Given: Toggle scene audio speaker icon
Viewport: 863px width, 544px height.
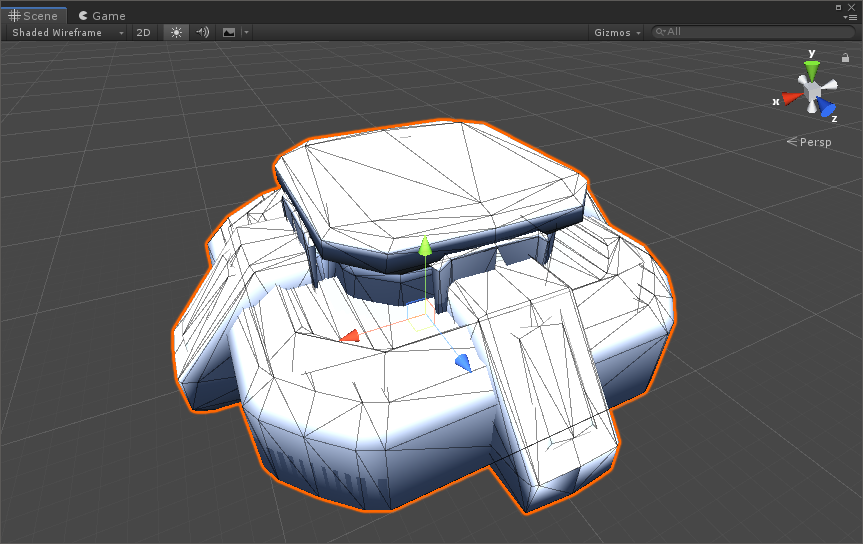Looking at the screenshot, I should tap(203, 32).
